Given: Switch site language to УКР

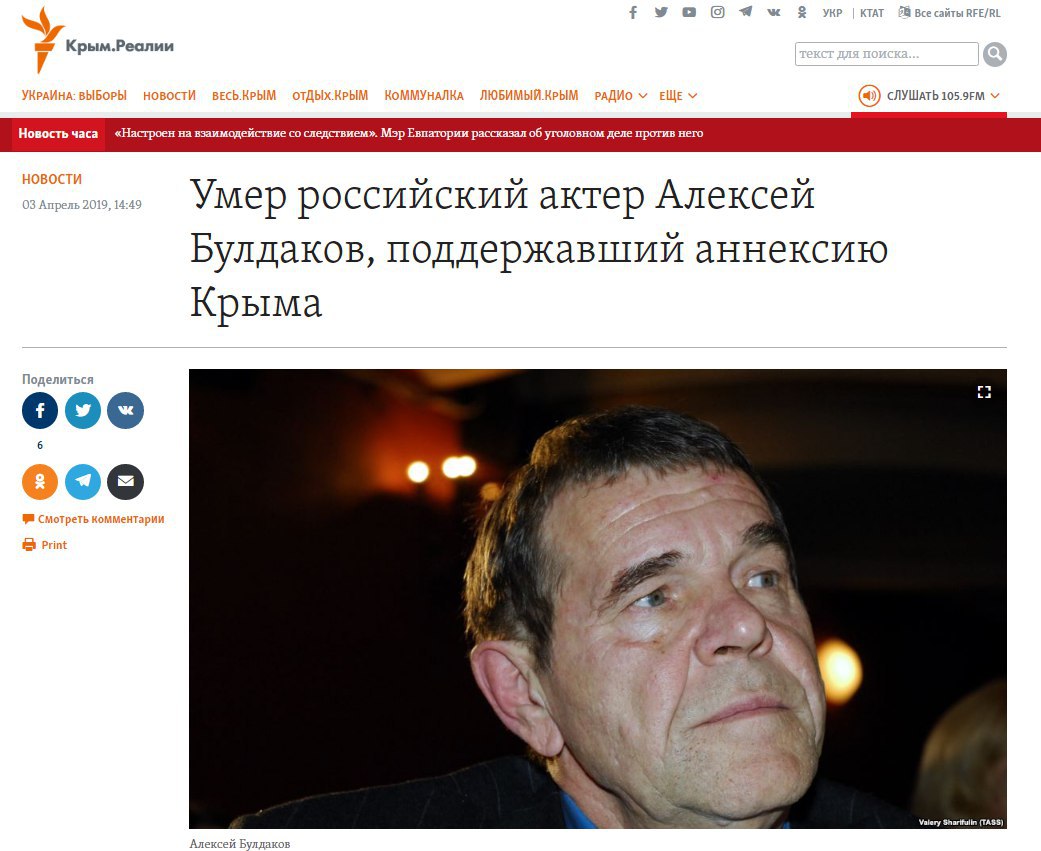Looking at the screenshot, I should (x=832, y=13).
